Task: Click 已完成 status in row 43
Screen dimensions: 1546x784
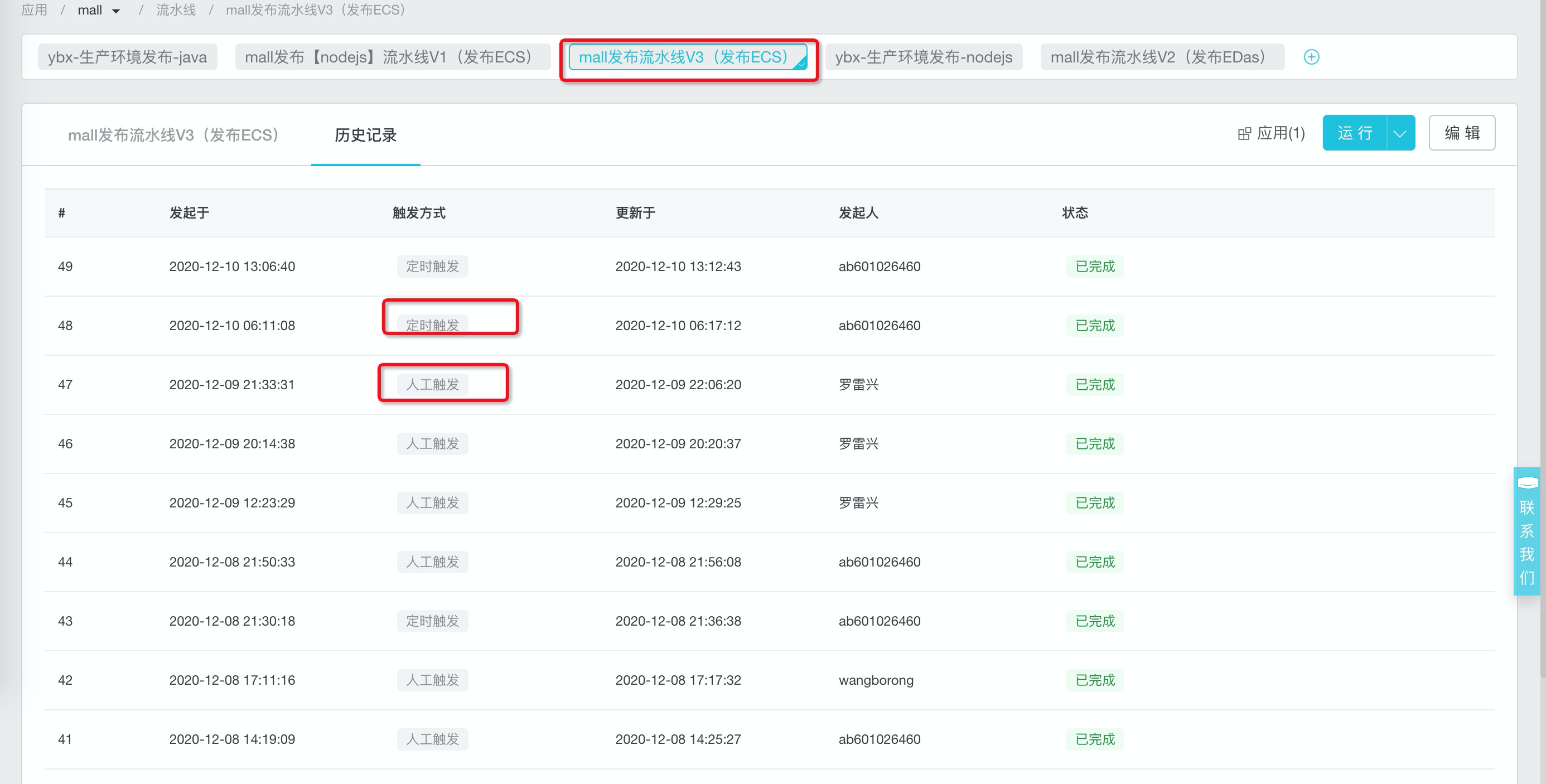Action: pyautogui.click(x=1095, y=621)
